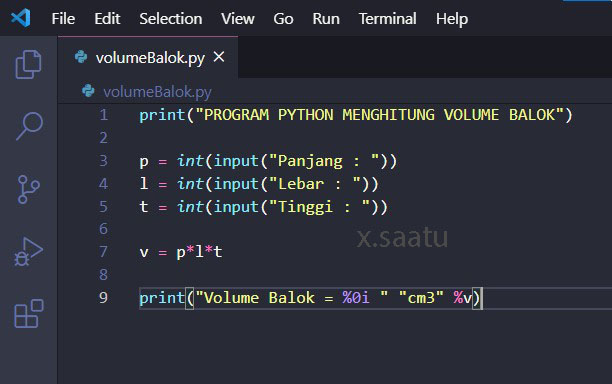Click line number 5 in gutter
Screen dimensions: 612x384
pyautogui.click(x=103, y=206)
